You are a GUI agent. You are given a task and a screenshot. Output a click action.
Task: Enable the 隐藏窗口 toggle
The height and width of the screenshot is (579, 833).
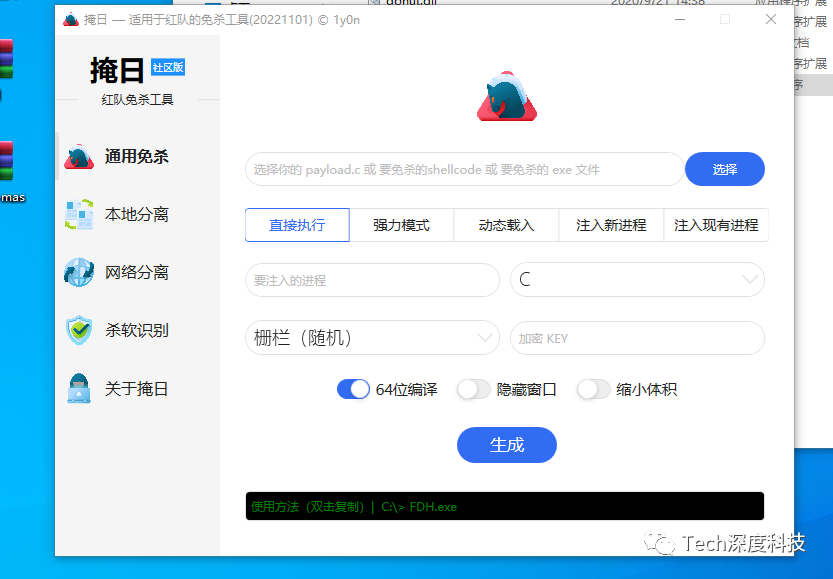tap(473, 389)
